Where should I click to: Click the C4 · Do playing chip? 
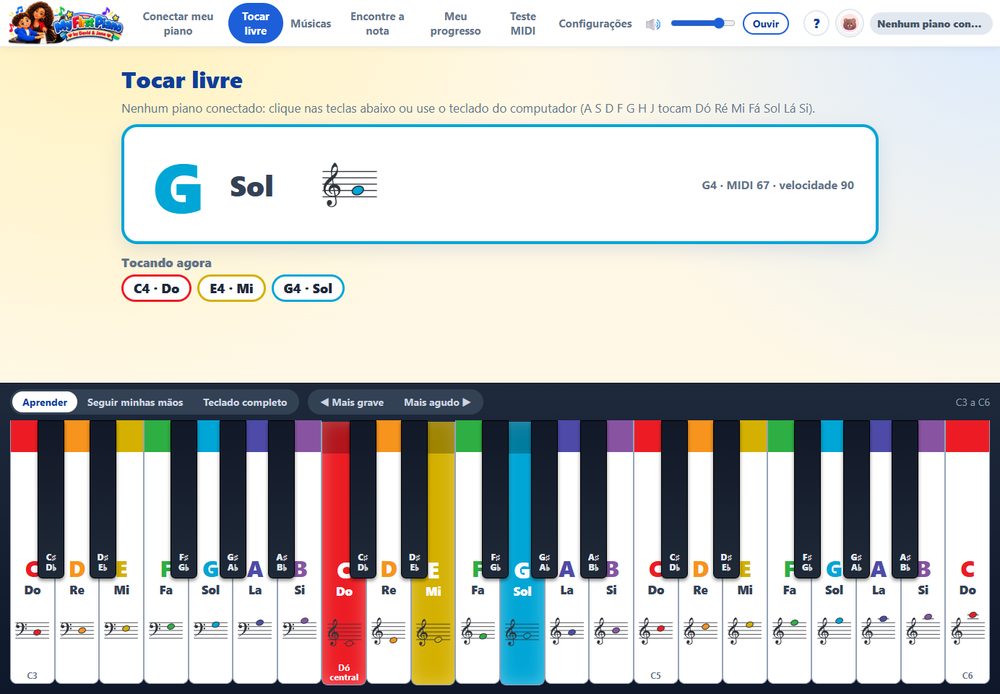156,288
